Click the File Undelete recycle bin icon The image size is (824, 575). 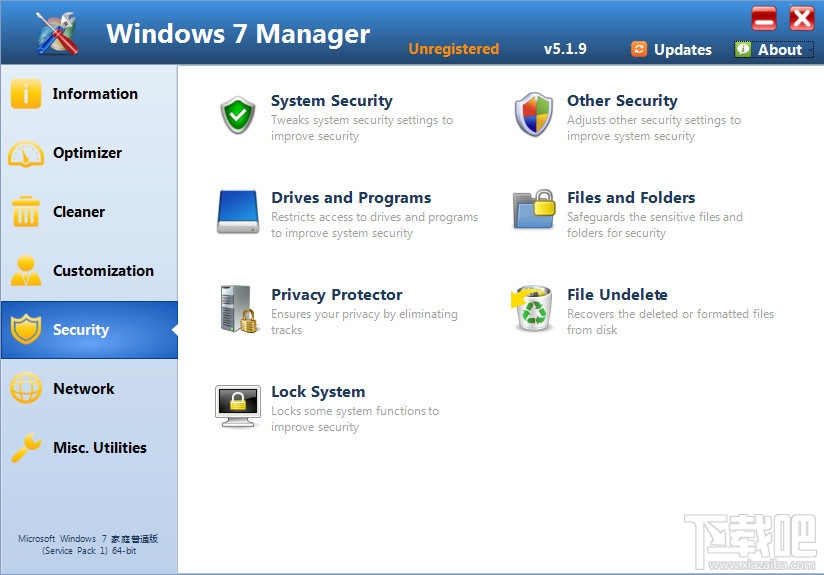[x=532, y=308]
